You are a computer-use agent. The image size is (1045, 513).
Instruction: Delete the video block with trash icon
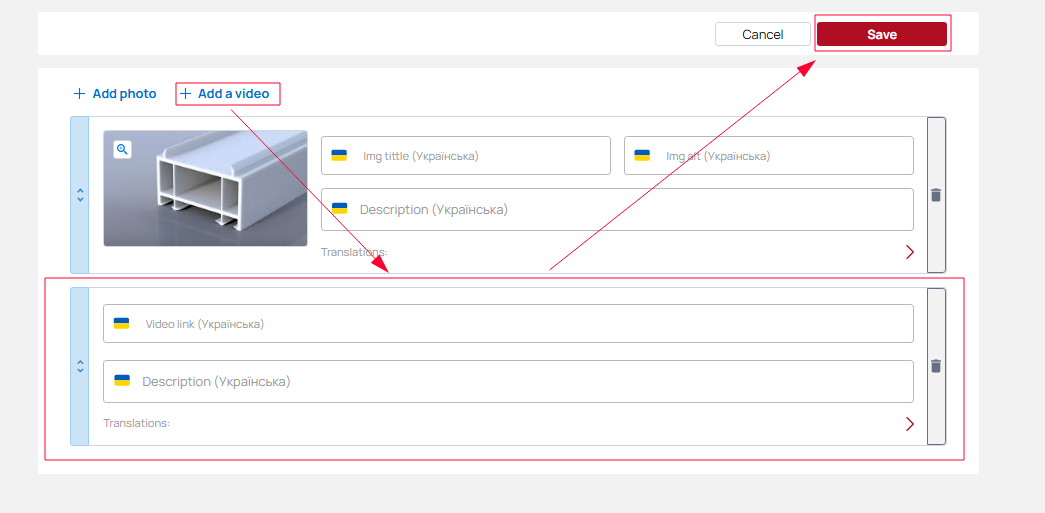tap(936, 366)
